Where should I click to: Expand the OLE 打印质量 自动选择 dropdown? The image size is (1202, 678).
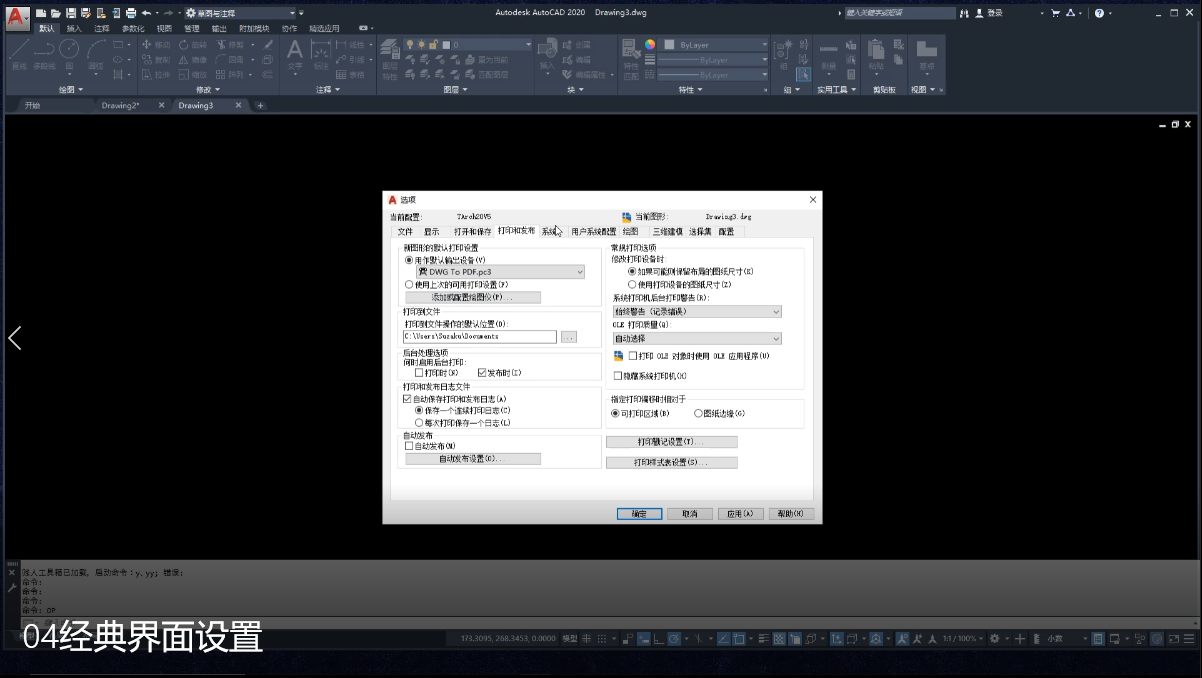696,339
